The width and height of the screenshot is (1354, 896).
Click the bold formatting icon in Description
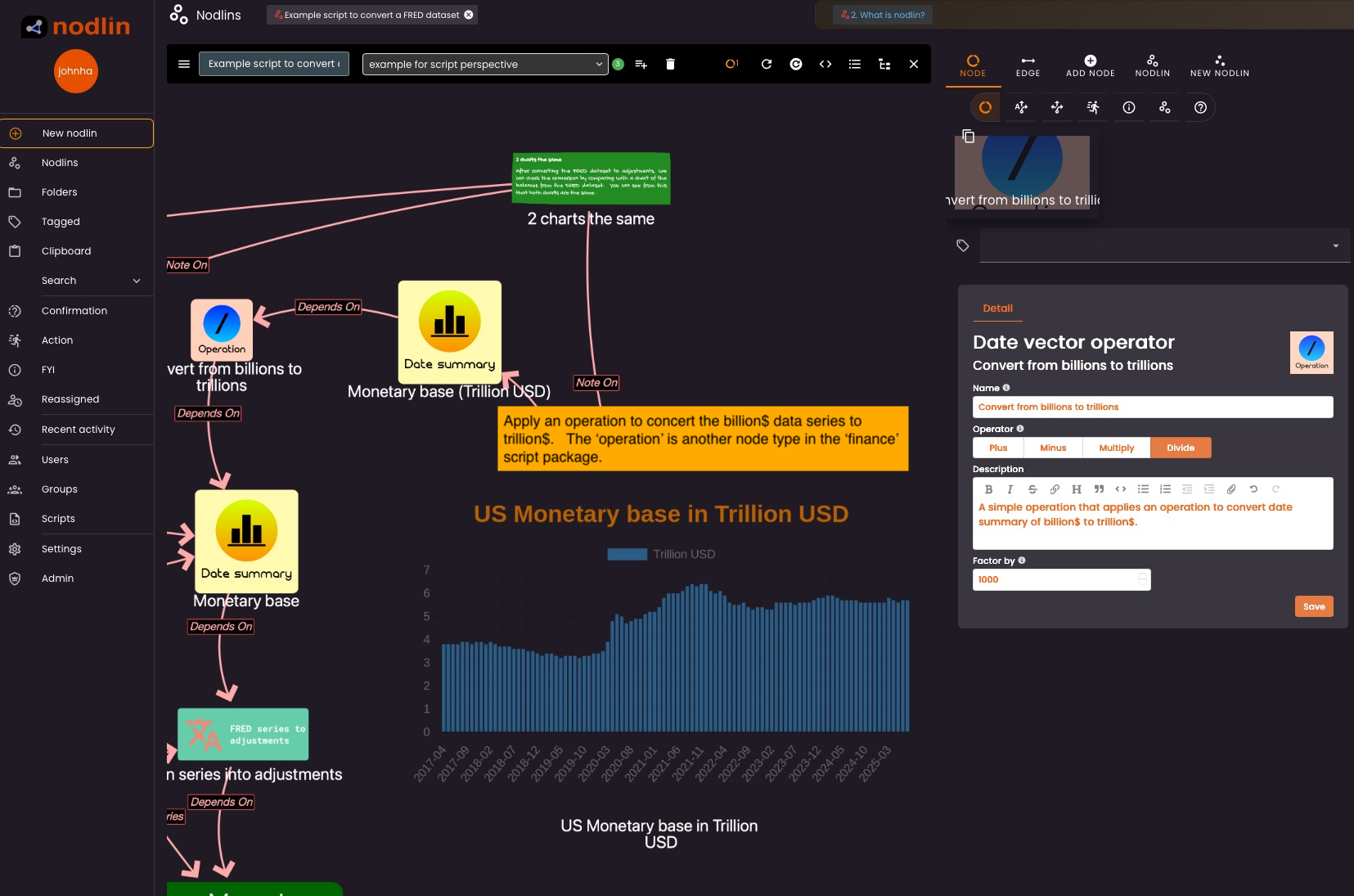(988, 489)
